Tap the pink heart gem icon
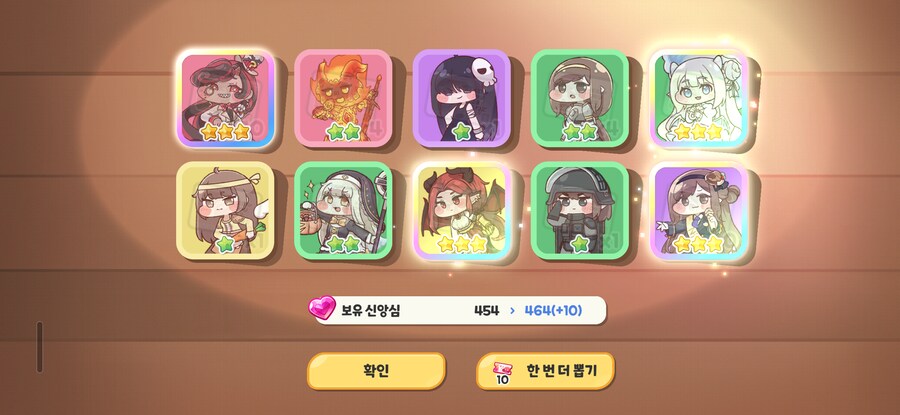 [322, 308]
